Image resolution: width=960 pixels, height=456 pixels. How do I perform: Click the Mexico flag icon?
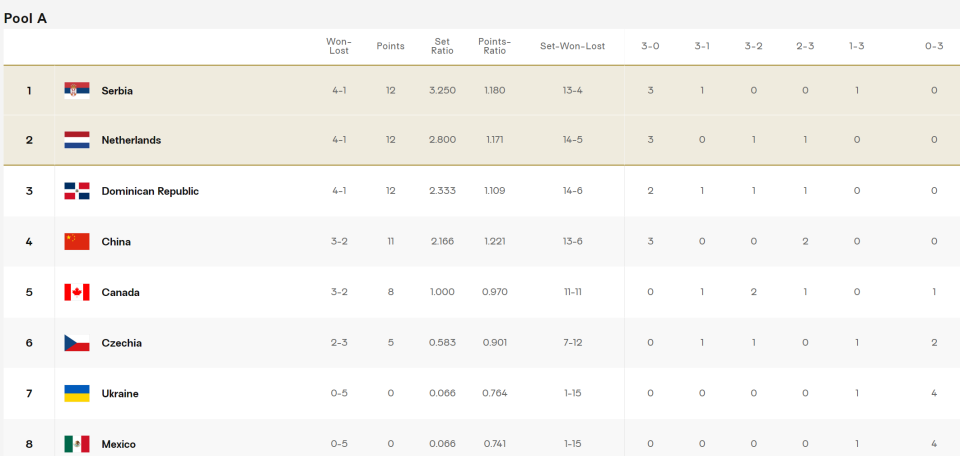click(77, 444)
